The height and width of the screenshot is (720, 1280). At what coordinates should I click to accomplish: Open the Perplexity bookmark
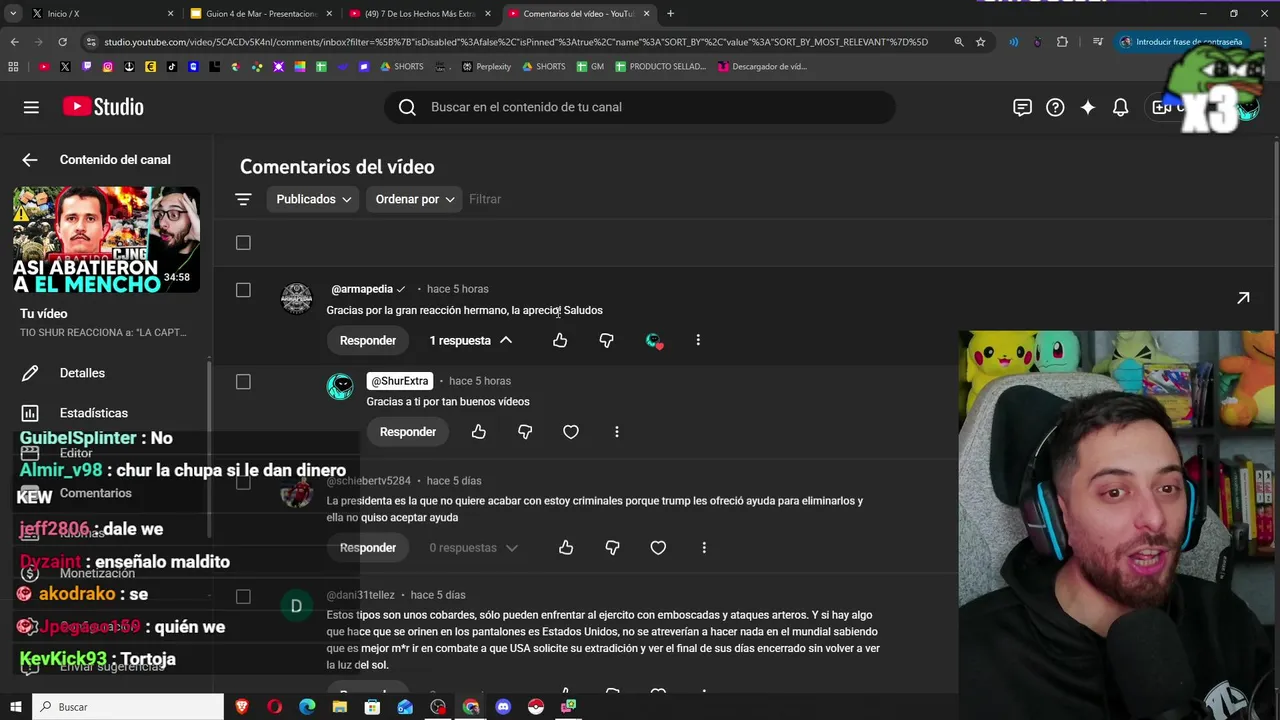coord(486,67)
